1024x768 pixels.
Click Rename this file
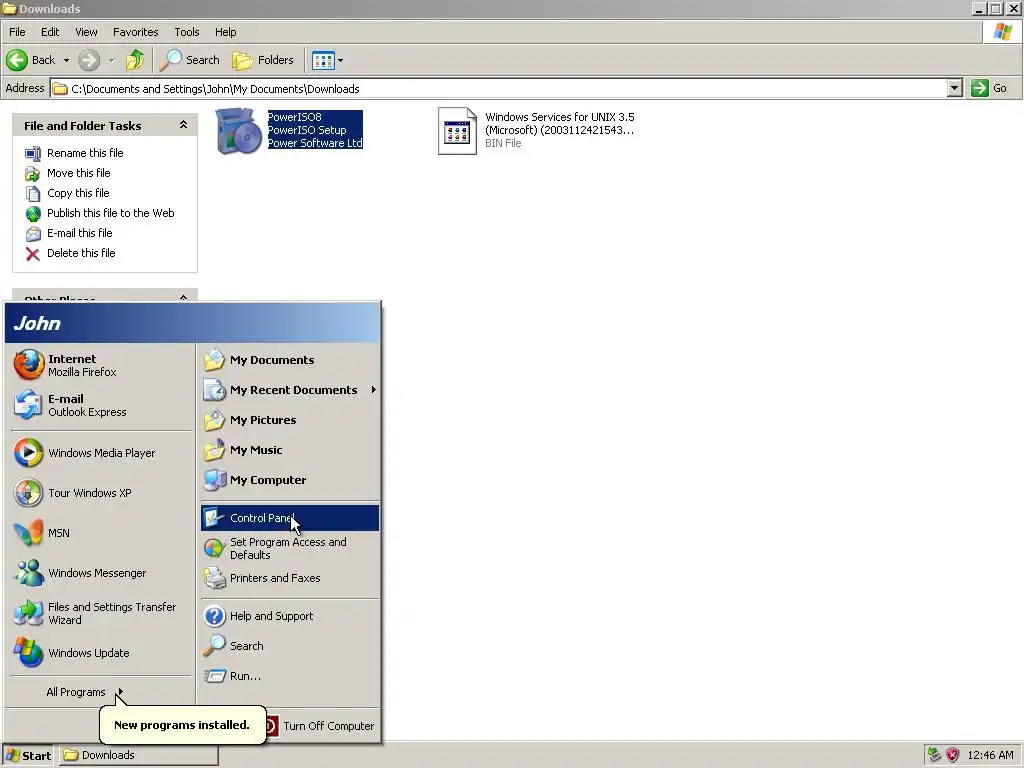pyautogui.click(x=74, y=153)
